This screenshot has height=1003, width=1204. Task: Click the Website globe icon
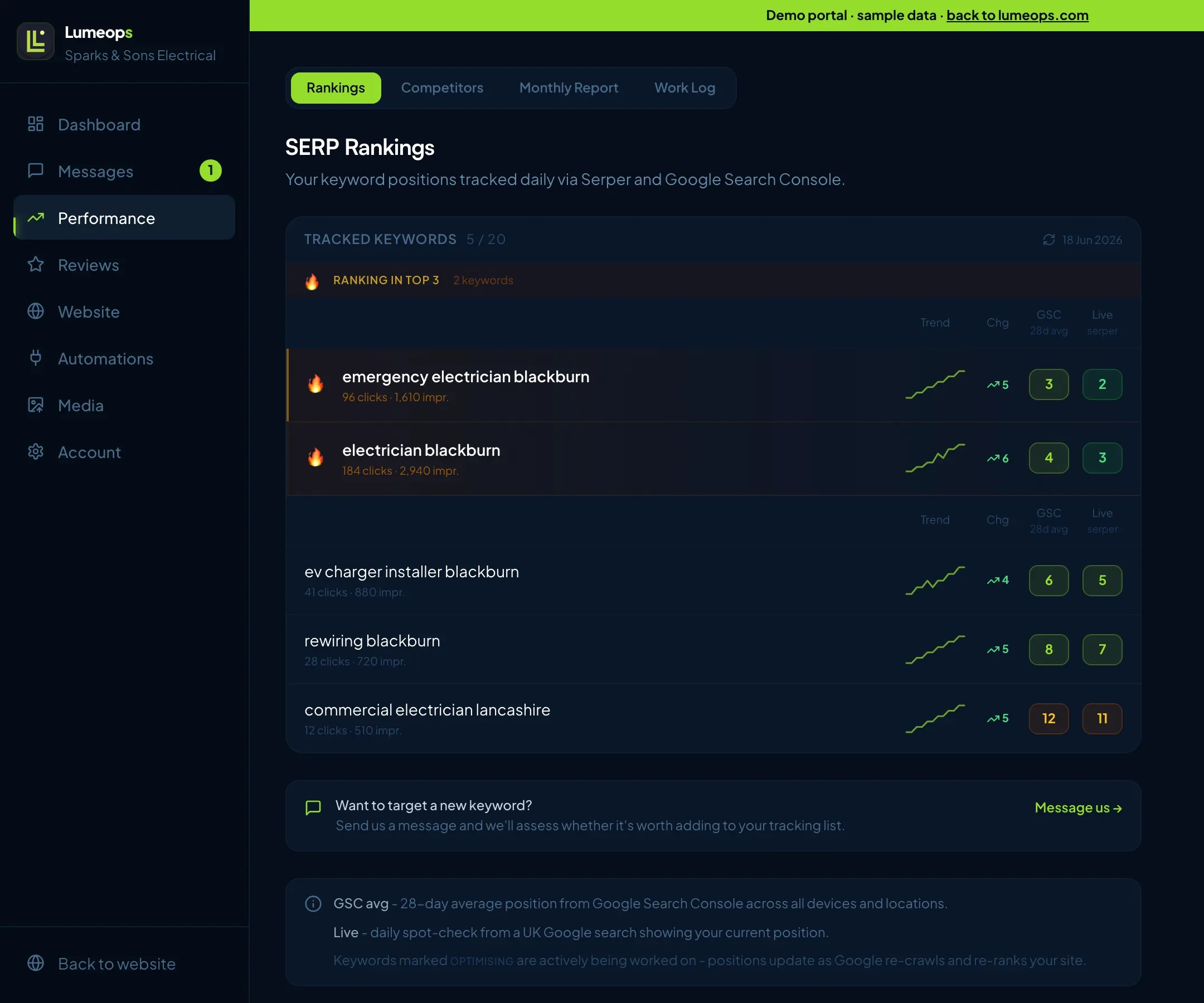(36, 311)
